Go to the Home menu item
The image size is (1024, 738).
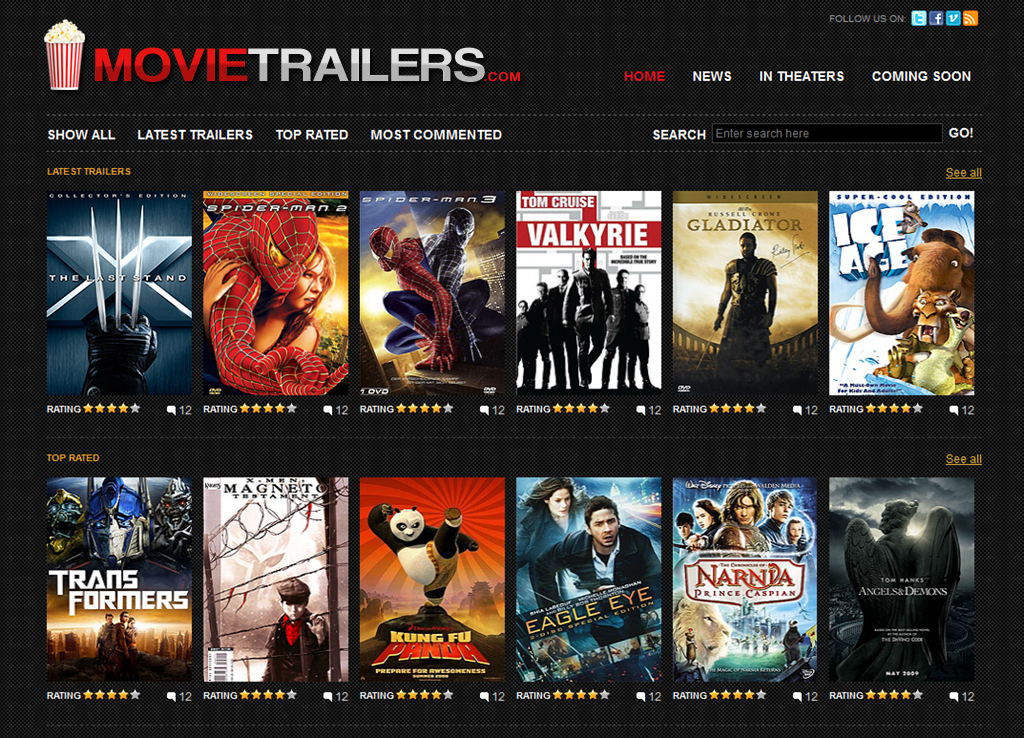tap(644, 76)
